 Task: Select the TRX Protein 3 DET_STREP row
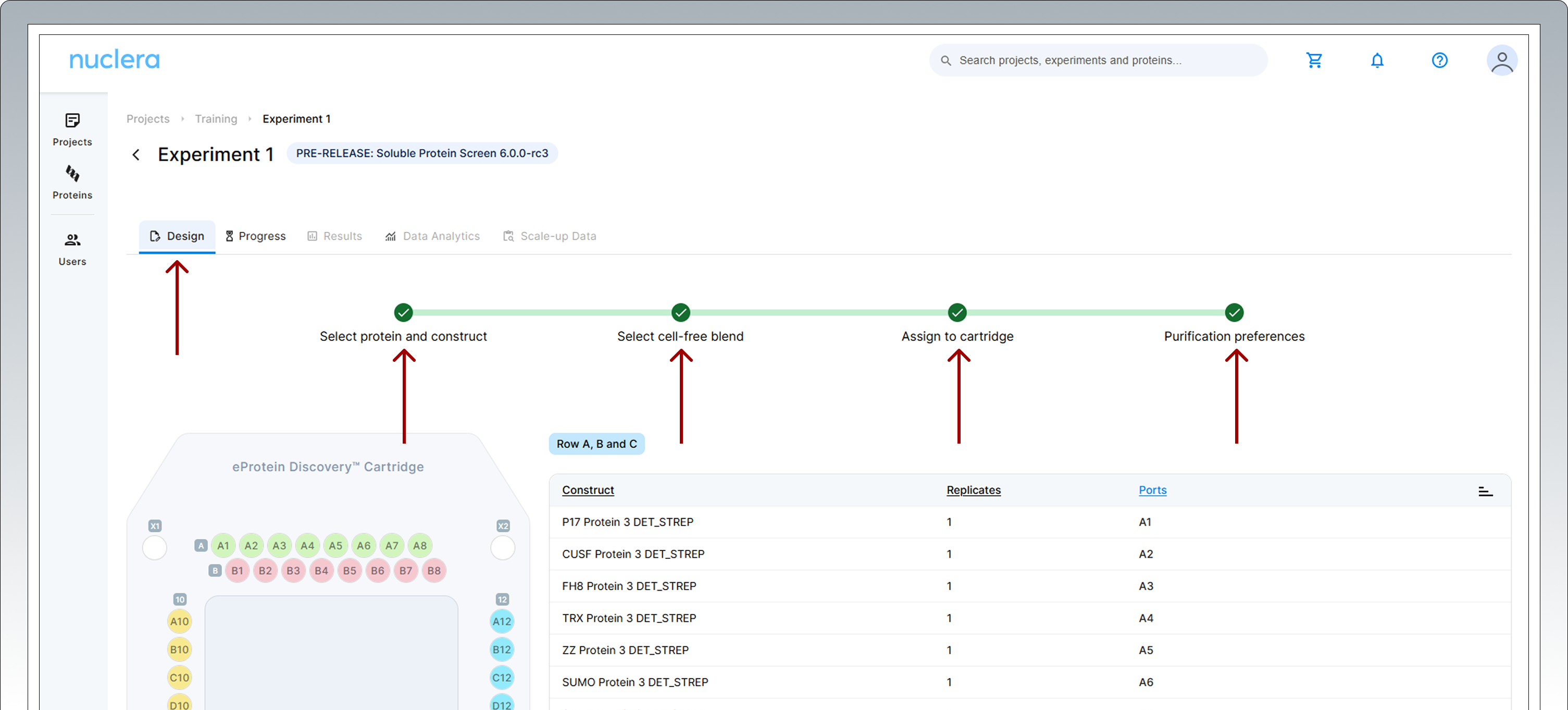[1029, 618]
